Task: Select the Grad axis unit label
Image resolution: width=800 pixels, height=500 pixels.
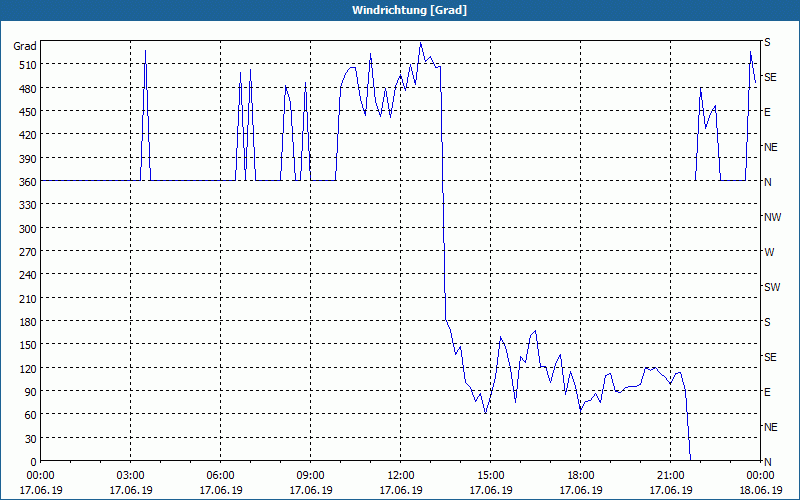Action: (25, 46)
